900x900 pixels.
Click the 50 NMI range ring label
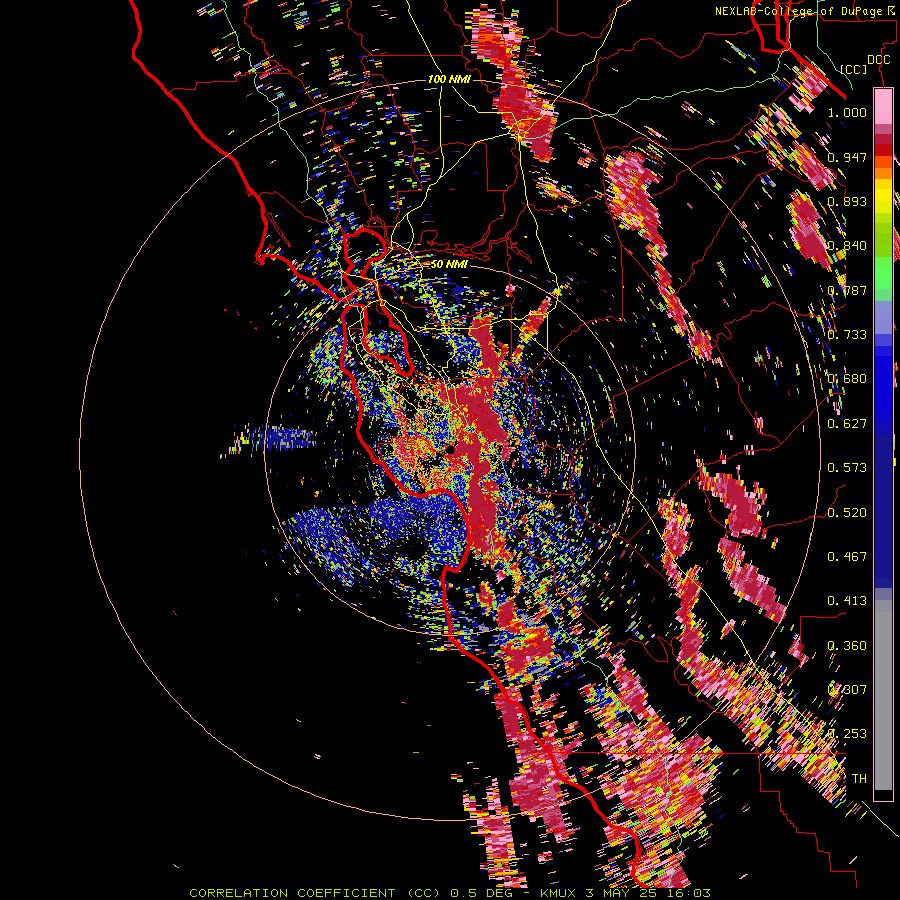click(x=449, y=264)
